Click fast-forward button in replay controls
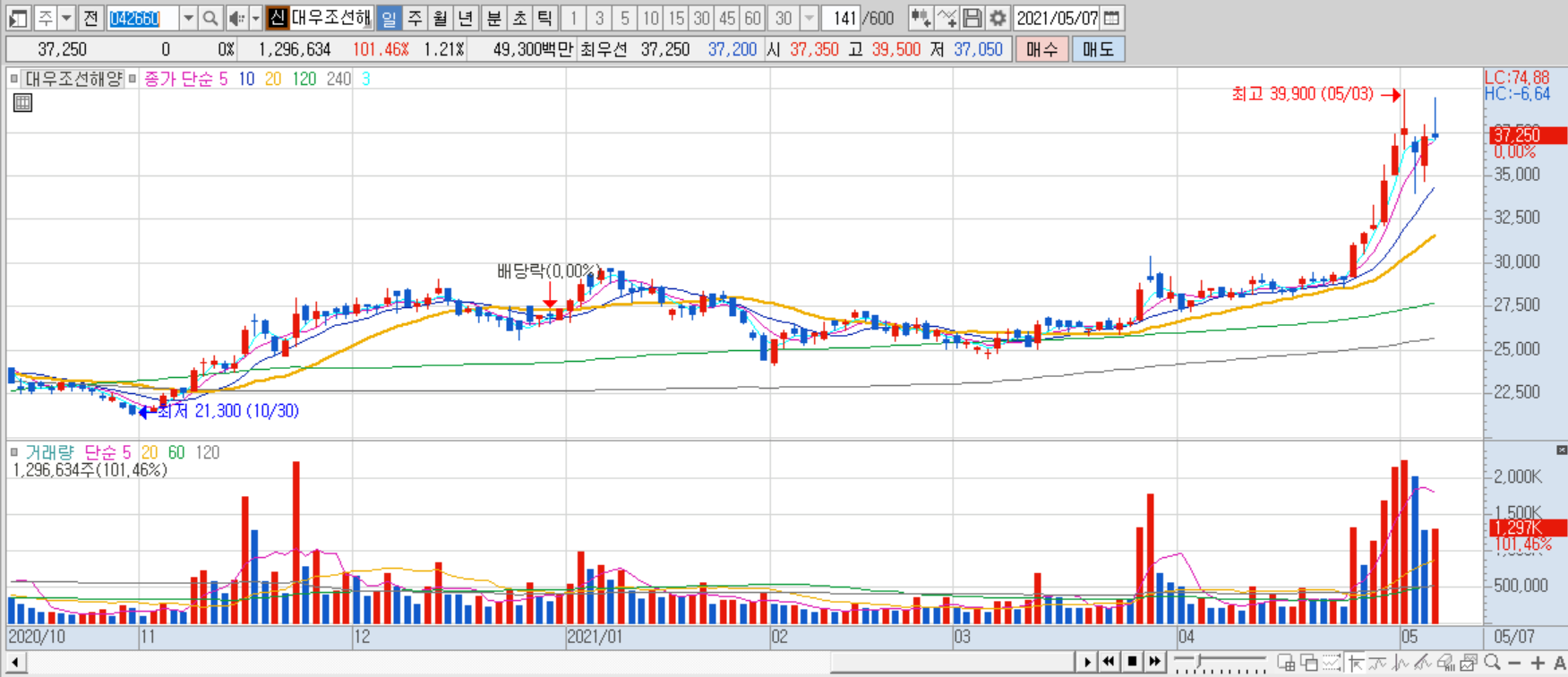Viewport: 1568px width, 677px height. tap(1155, 662)
